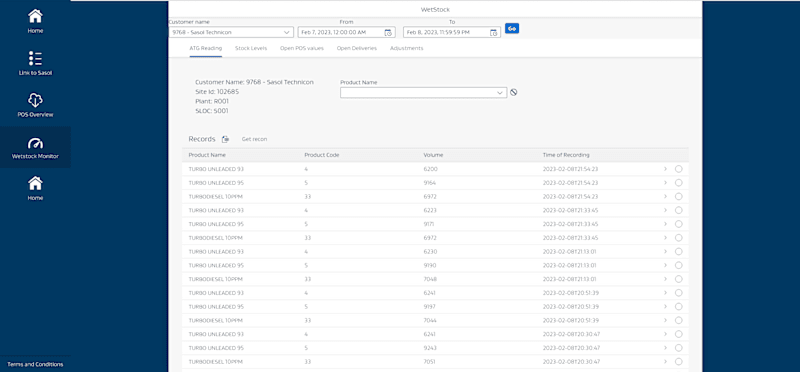Select radio for Unleaded 95 volume 9171

click(x=679, y=224)
